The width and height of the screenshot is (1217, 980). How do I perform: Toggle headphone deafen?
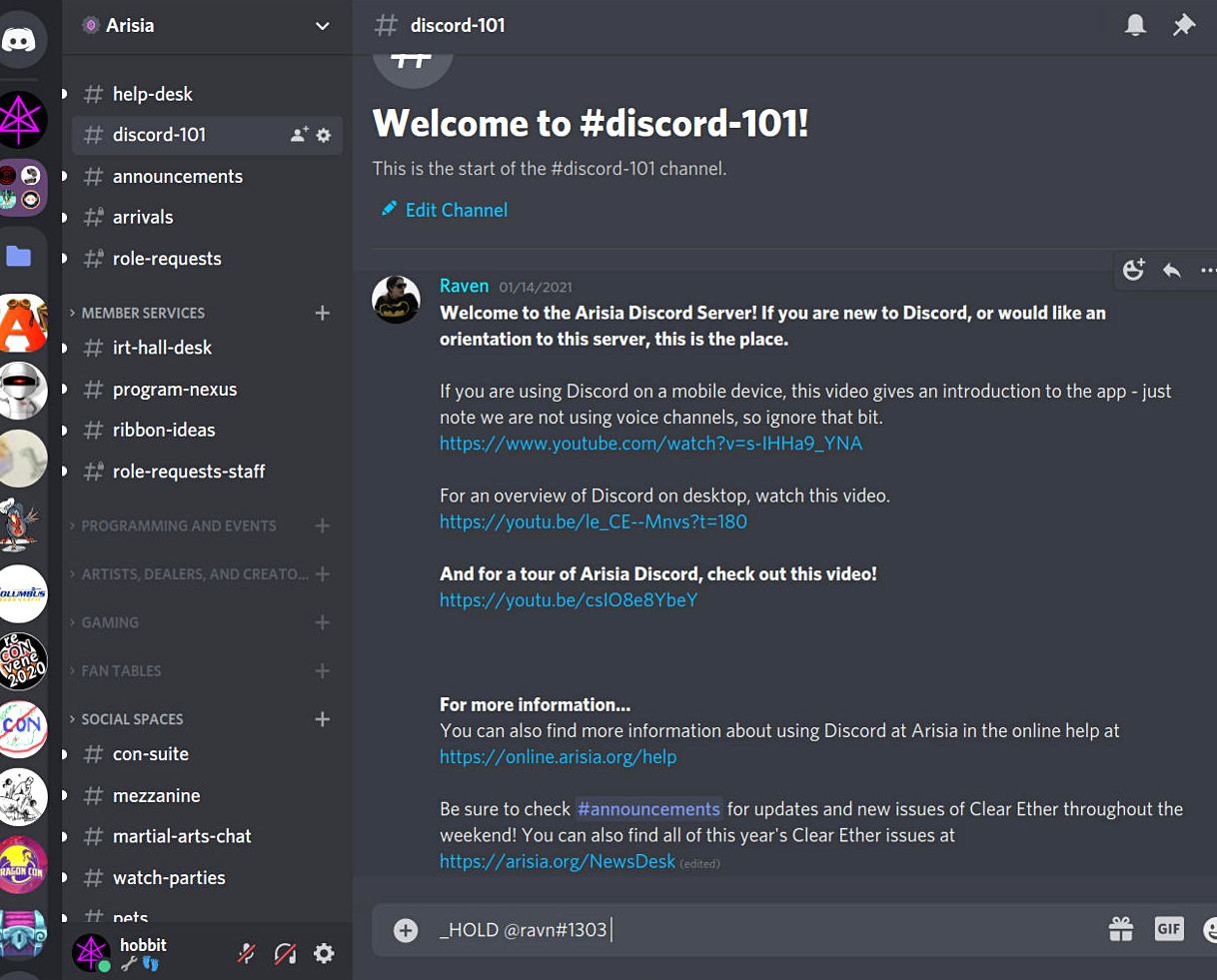[285, 953]
